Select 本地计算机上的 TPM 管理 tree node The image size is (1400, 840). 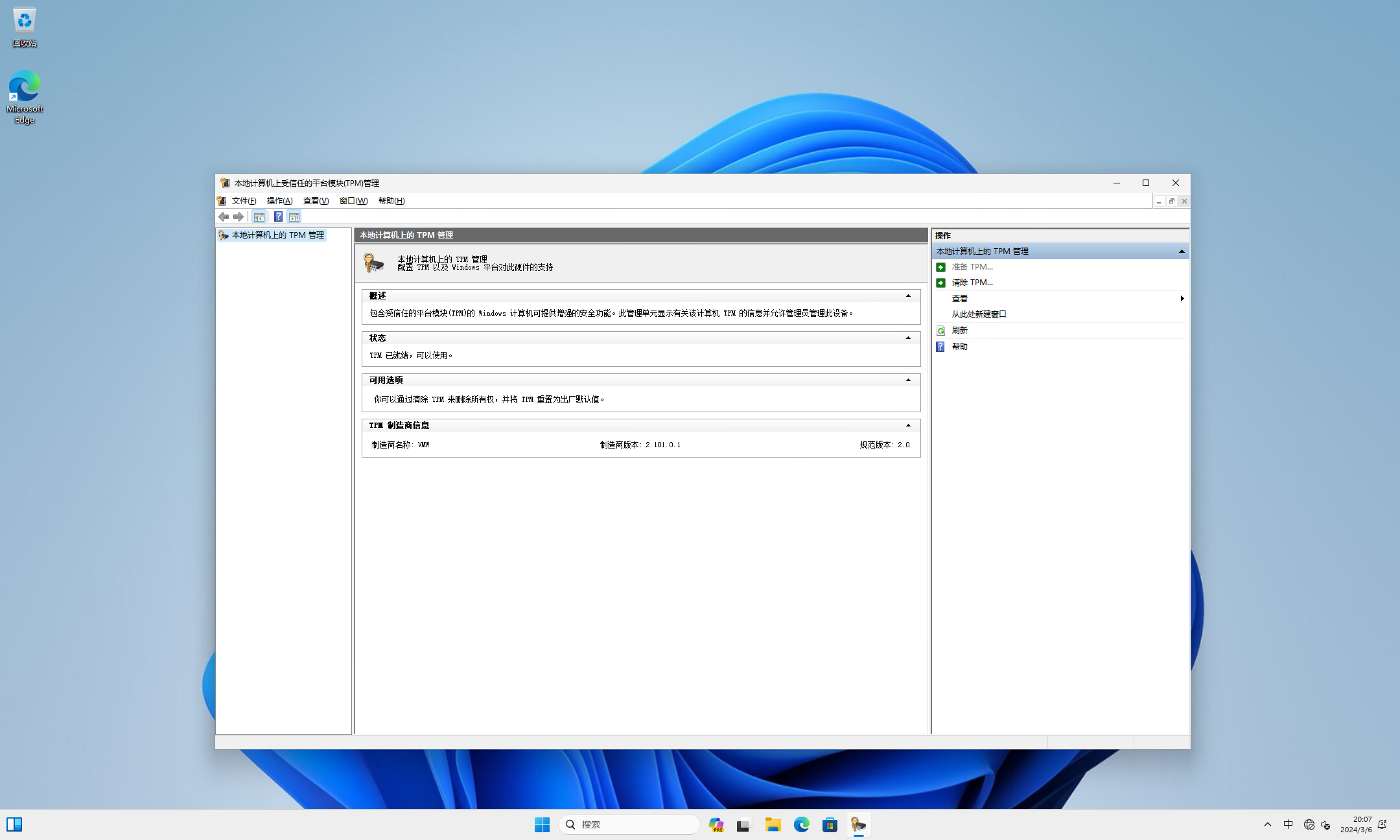coord(278,235)
